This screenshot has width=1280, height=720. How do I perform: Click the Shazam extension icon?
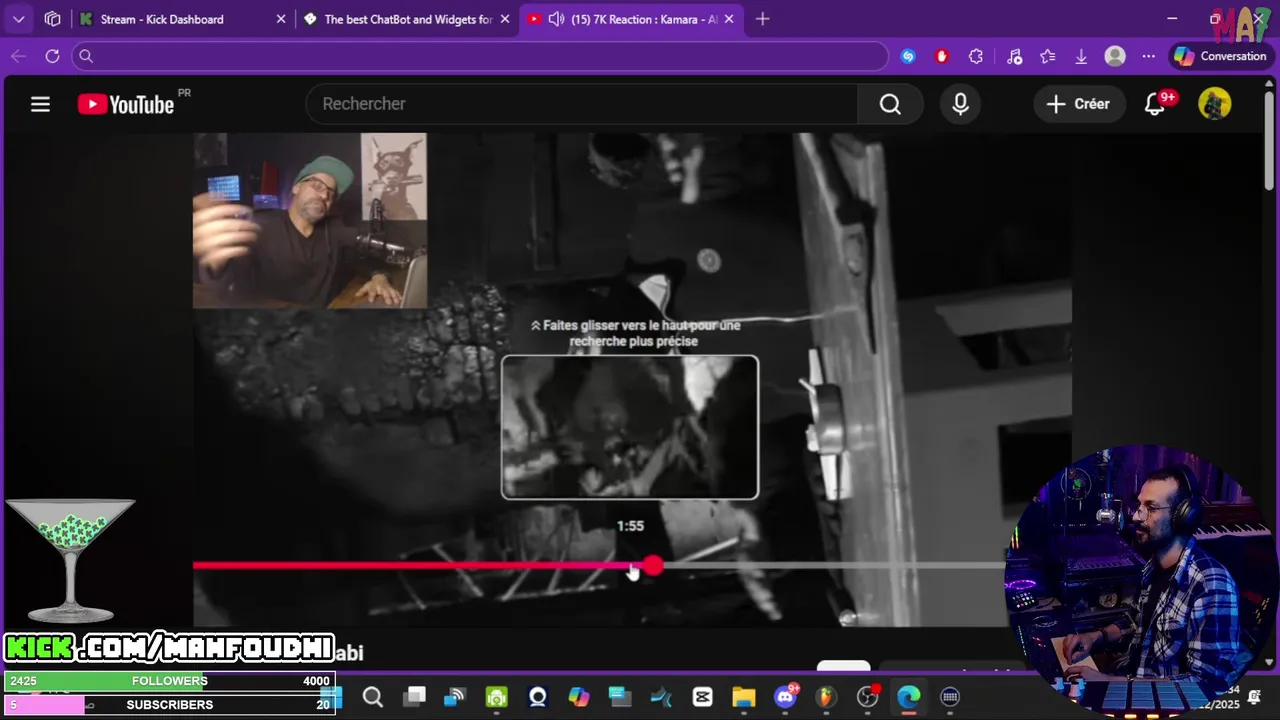pyautogui.click(x=908, y=57)
